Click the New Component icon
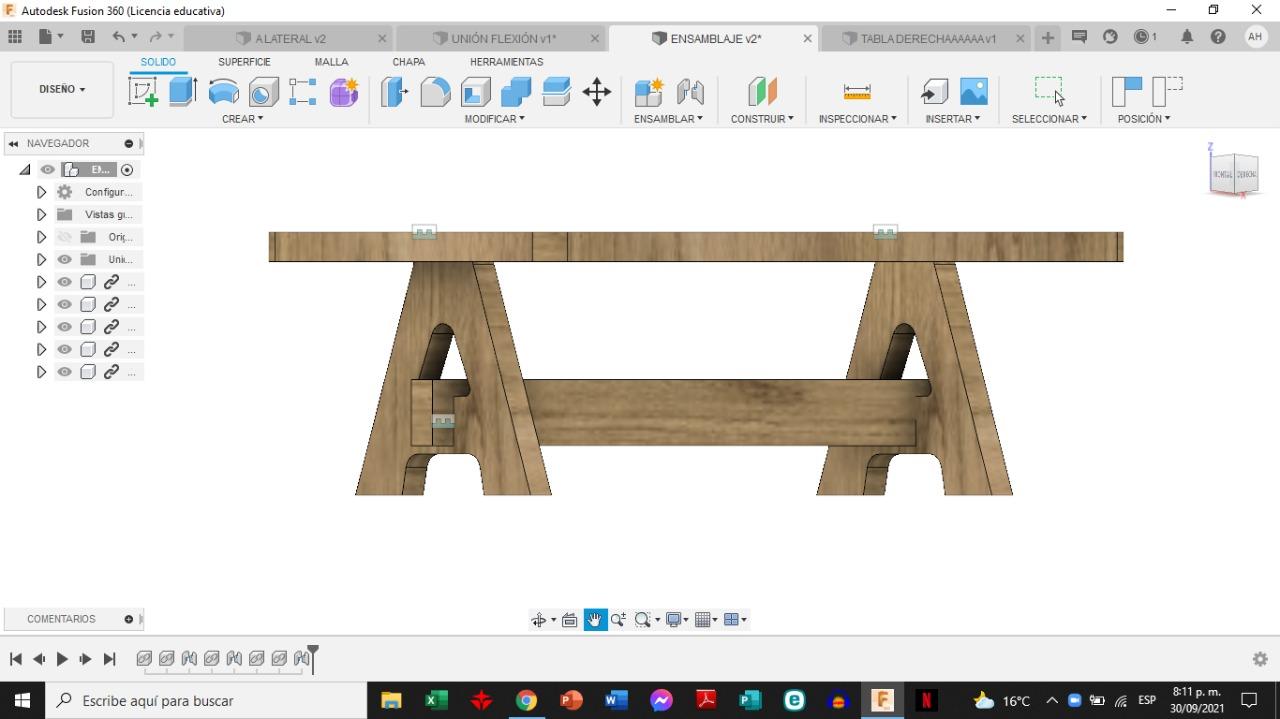This screenshot has height=719, width=1280. coord(649,92)
